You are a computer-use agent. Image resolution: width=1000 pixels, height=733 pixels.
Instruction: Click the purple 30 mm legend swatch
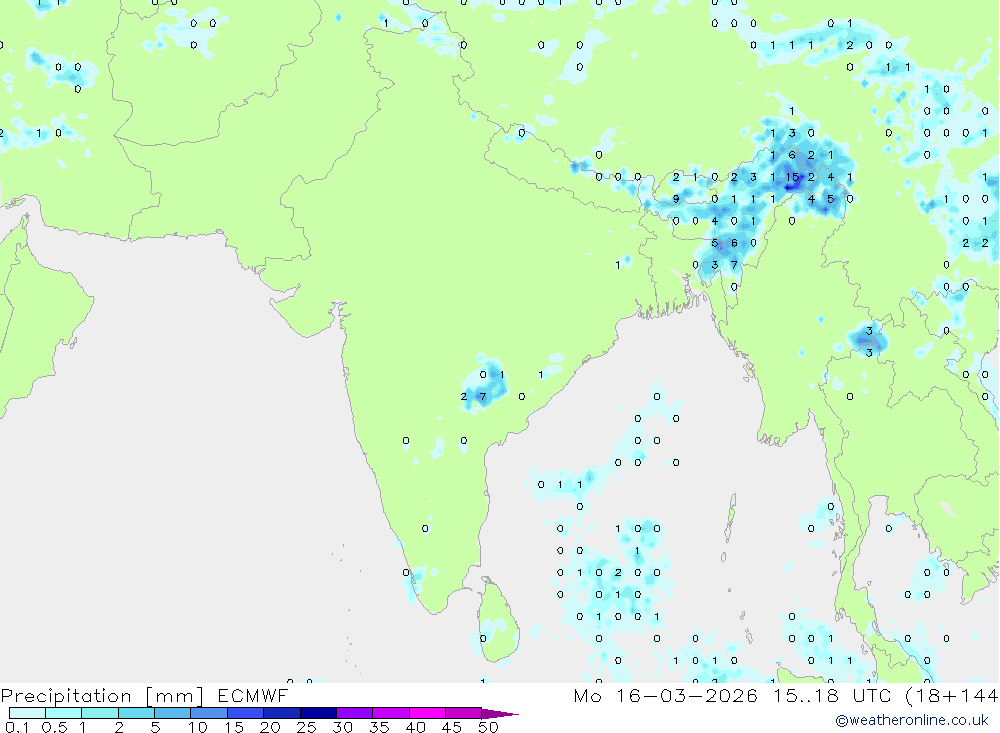click(355, 713)
